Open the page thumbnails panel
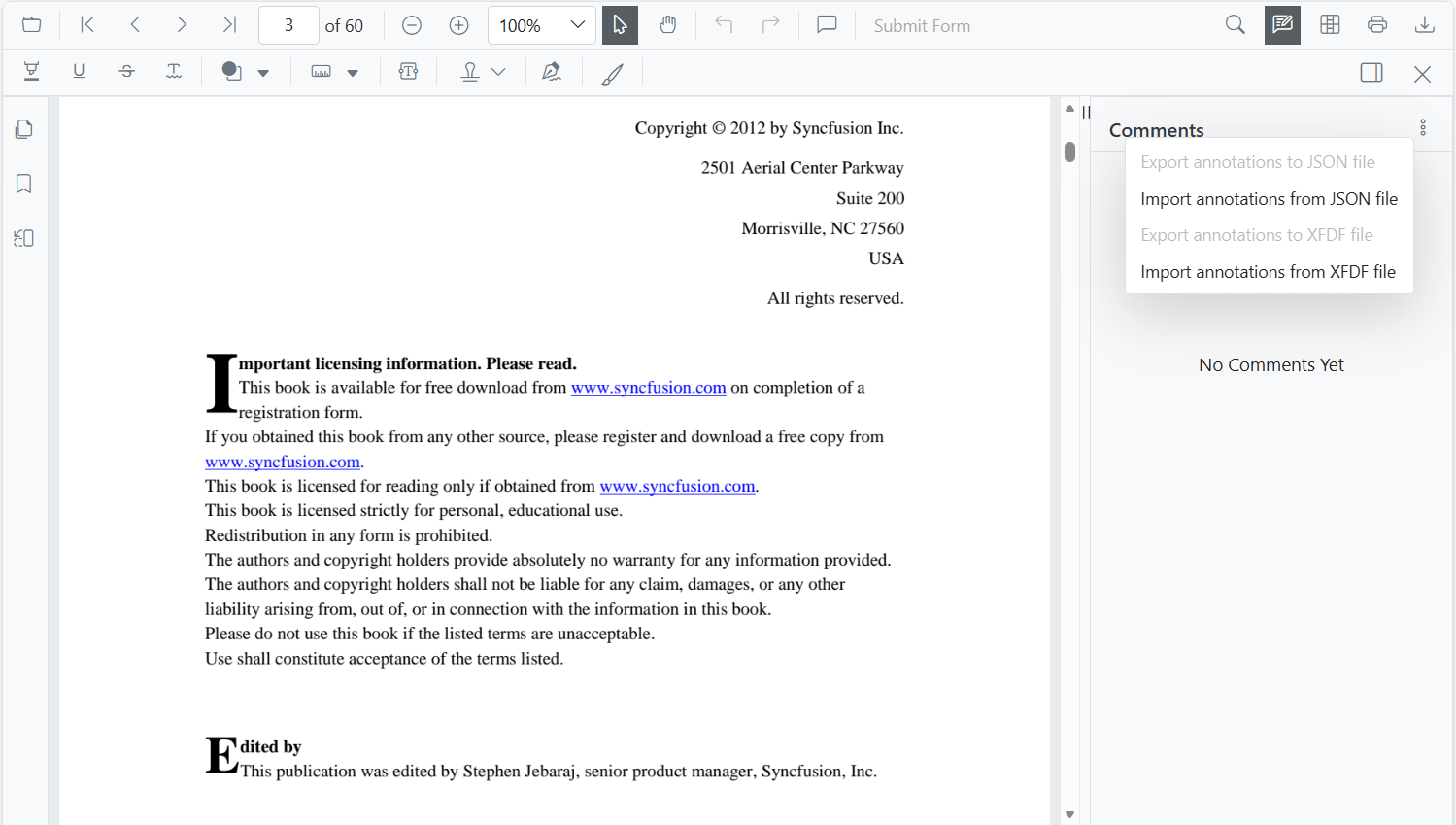The height and width of the screenshot is (825, 1456). (x=24, y=129)
